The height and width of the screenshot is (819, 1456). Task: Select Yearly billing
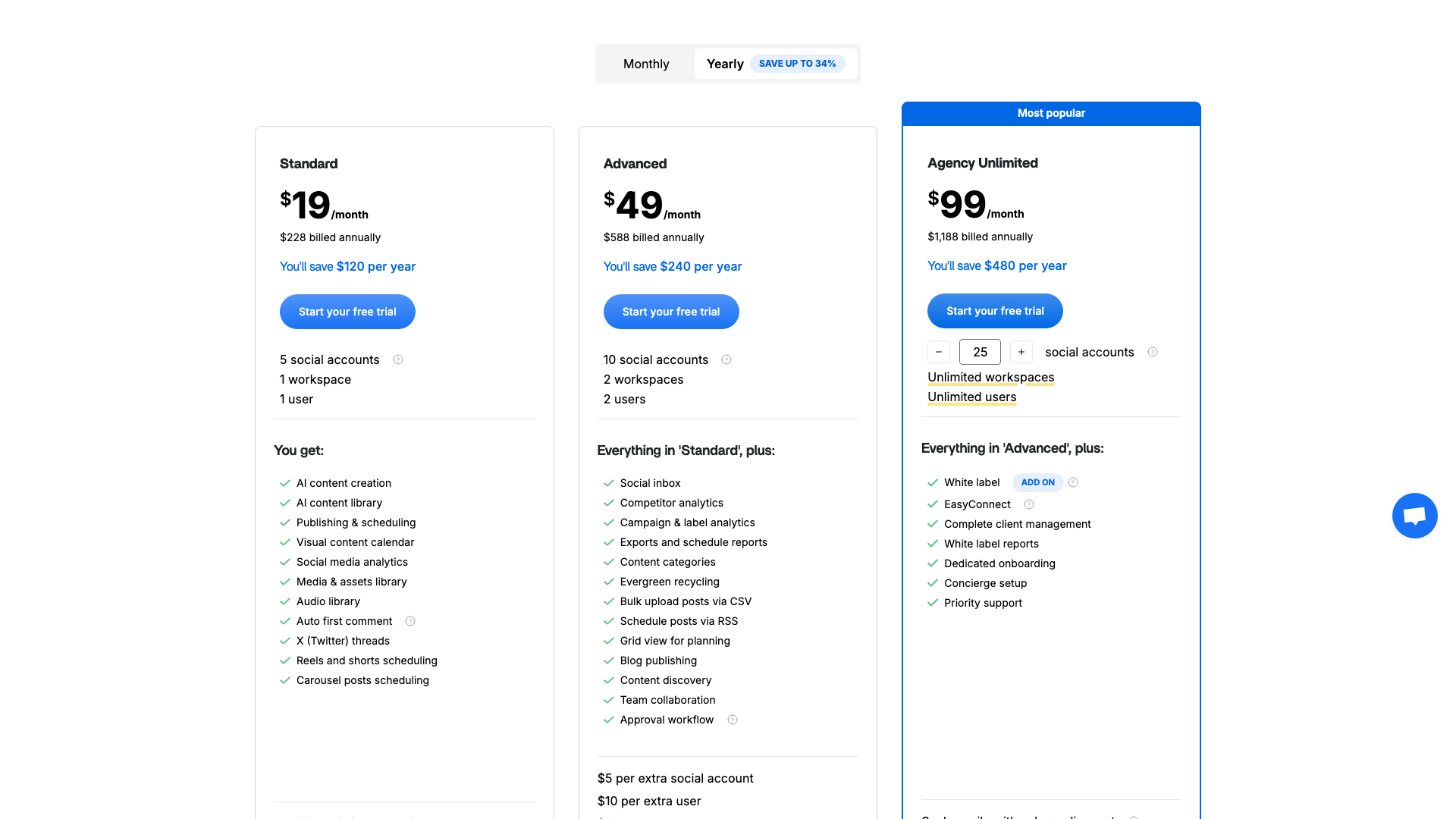(725, 64)
